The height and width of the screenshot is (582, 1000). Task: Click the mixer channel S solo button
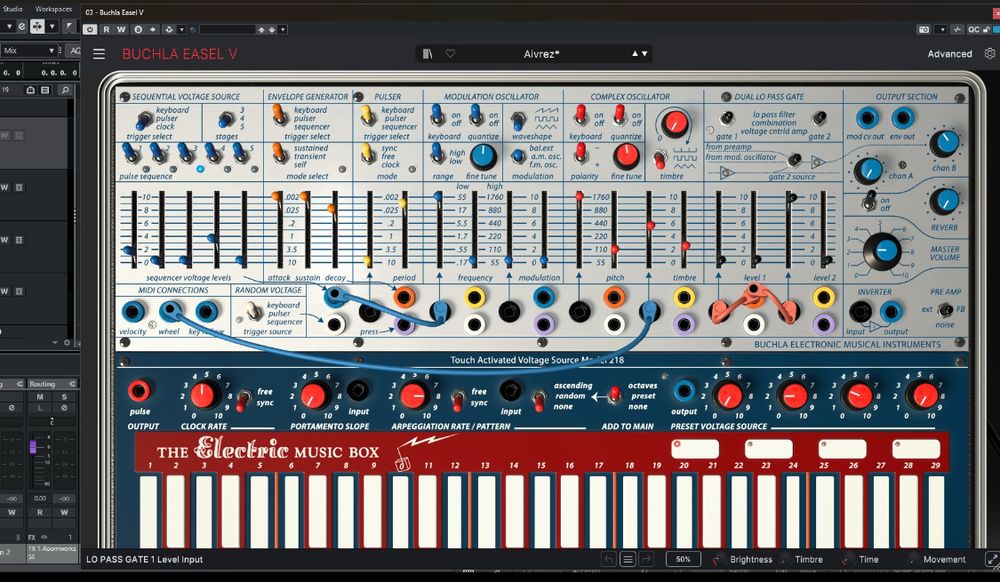pyautogui.click(x=64, y=396)
